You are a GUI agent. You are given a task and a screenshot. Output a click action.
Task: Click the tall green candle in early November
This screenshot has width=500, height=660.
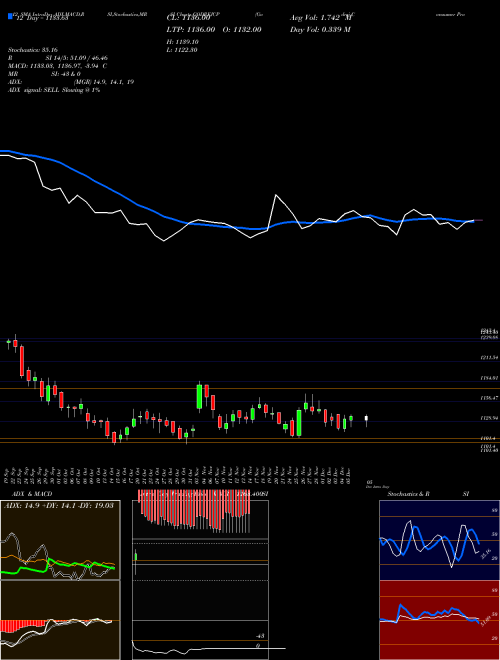click(x=199, y=397)
